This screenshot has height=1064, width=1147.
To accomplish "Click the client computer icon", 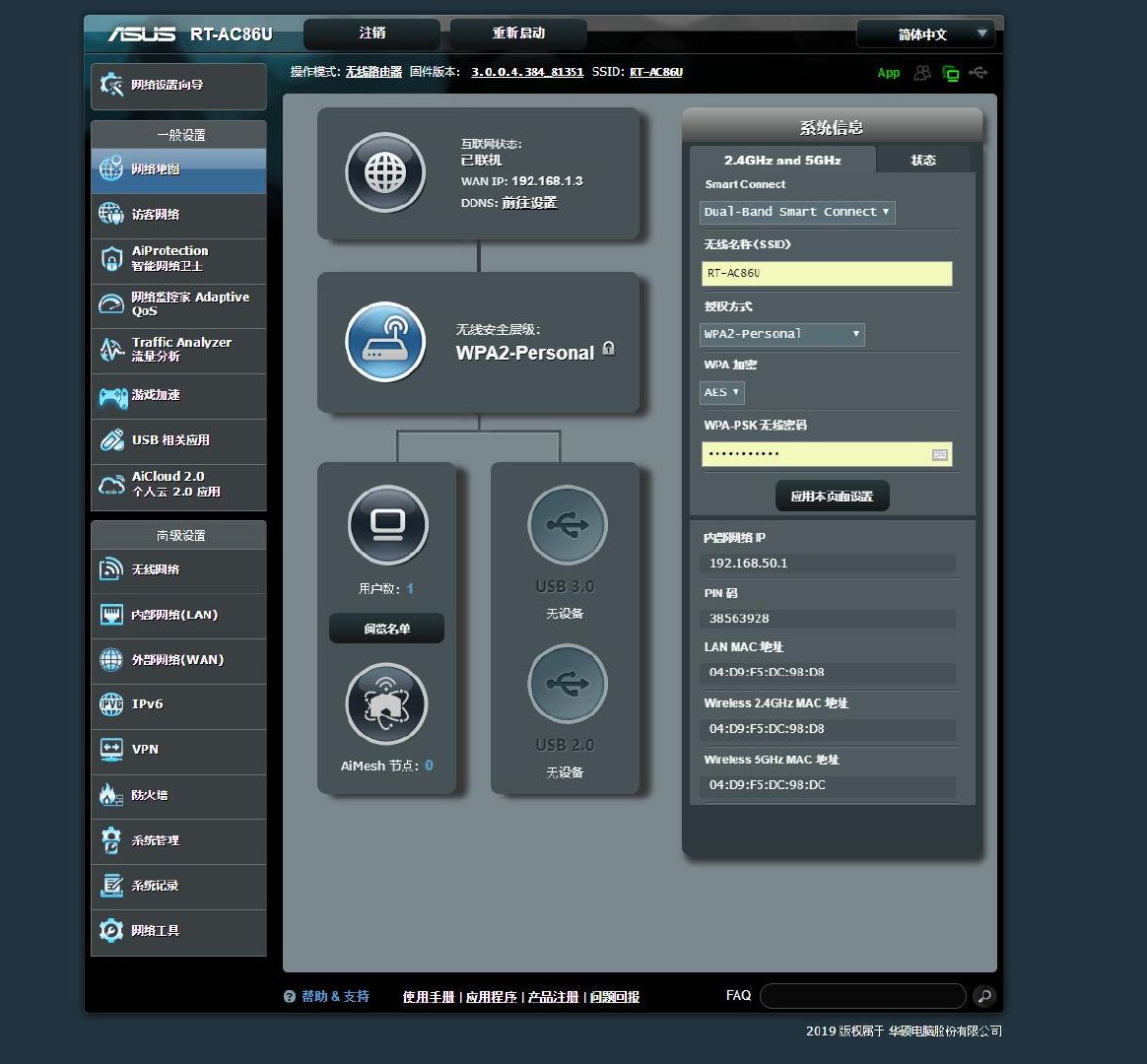I will pyautogui.click(x=387, y=525).
